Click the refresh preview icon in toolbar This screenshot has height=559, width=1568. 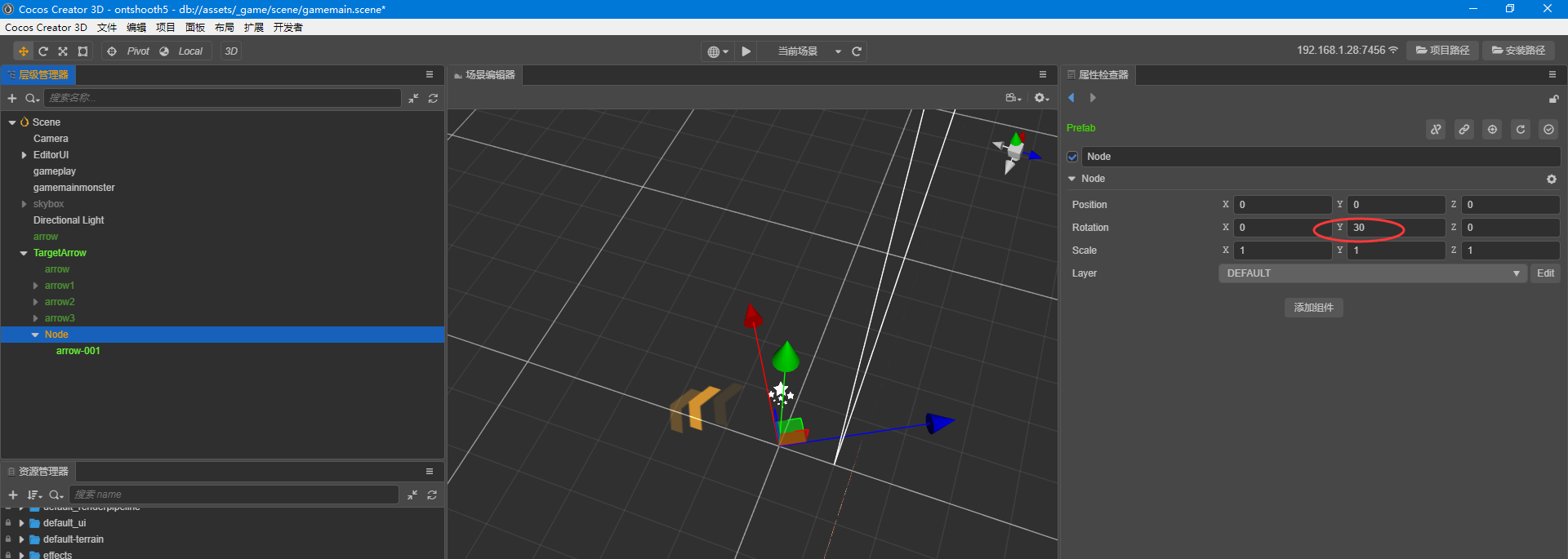[x=857, y=51]
